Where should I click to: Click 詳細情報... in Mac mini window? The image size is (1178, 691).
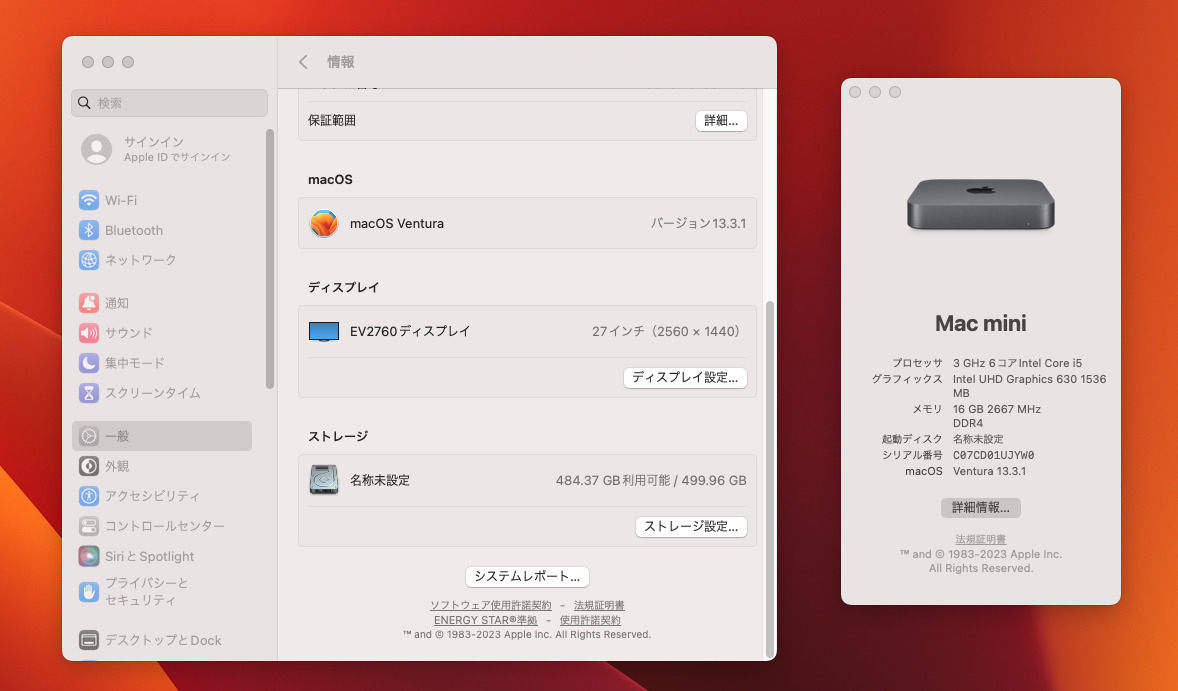point(980,508)
